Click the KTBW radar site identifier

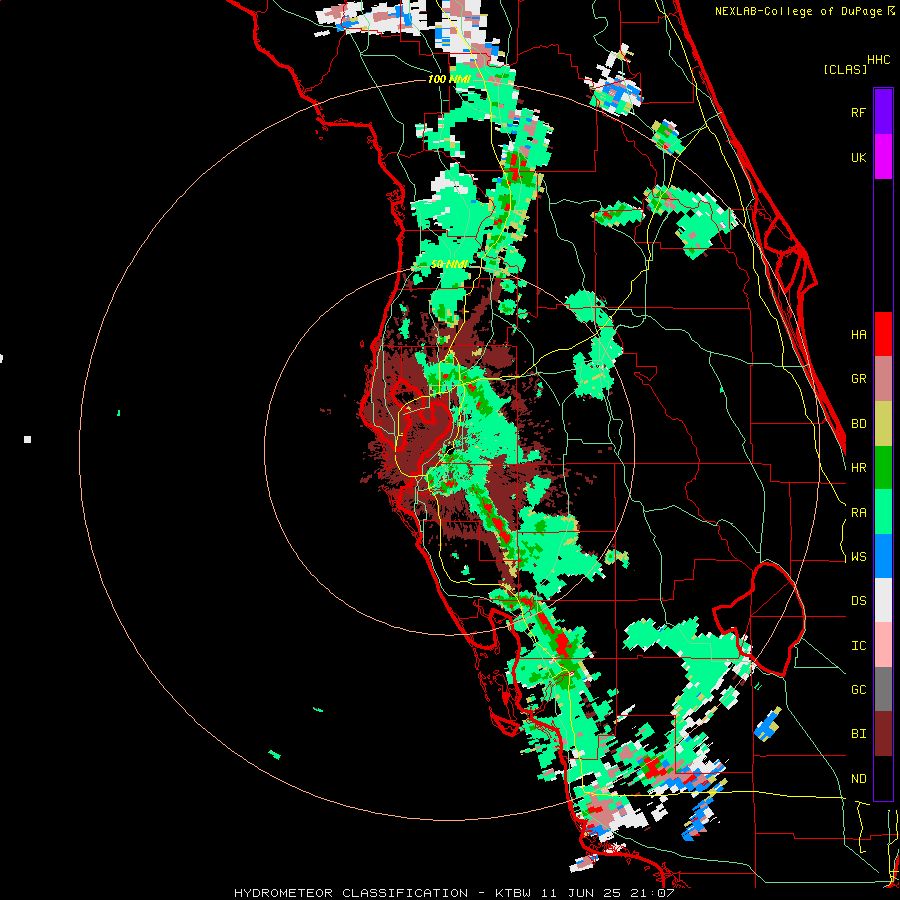pos(513,893)
